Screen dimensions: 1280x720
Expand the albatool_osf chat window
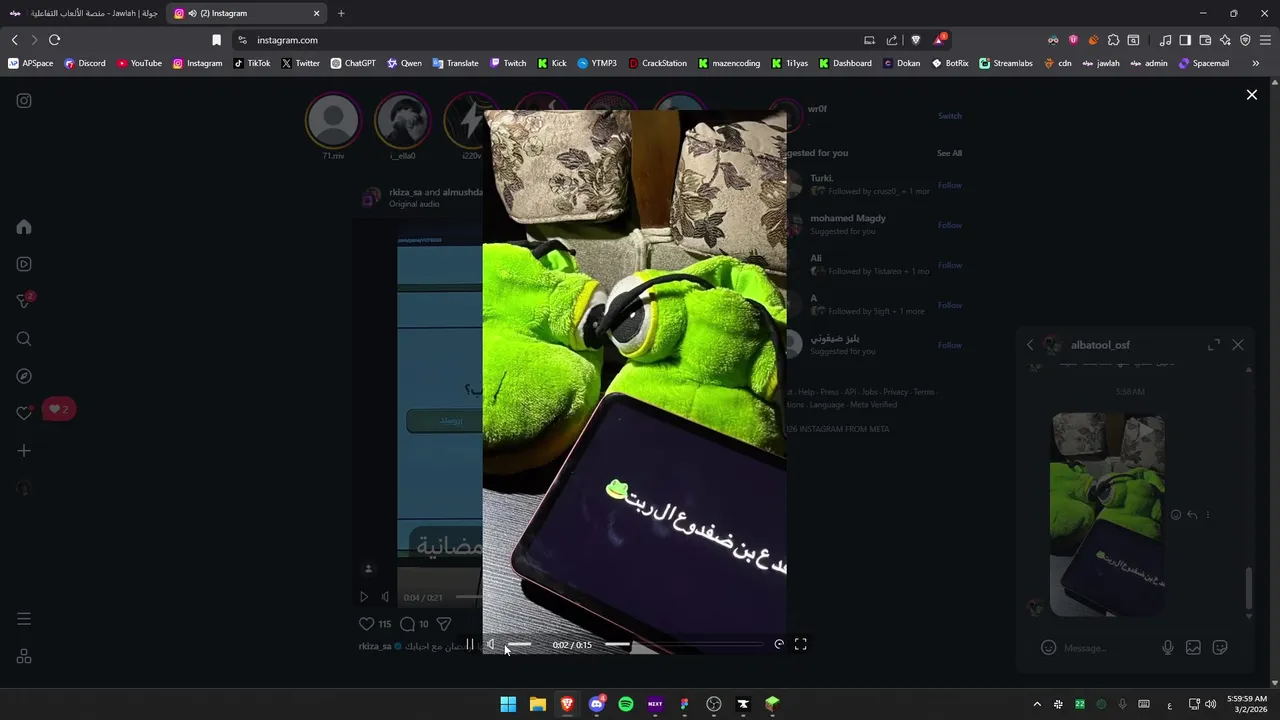pyautogui.click(x=1214, y=345)
